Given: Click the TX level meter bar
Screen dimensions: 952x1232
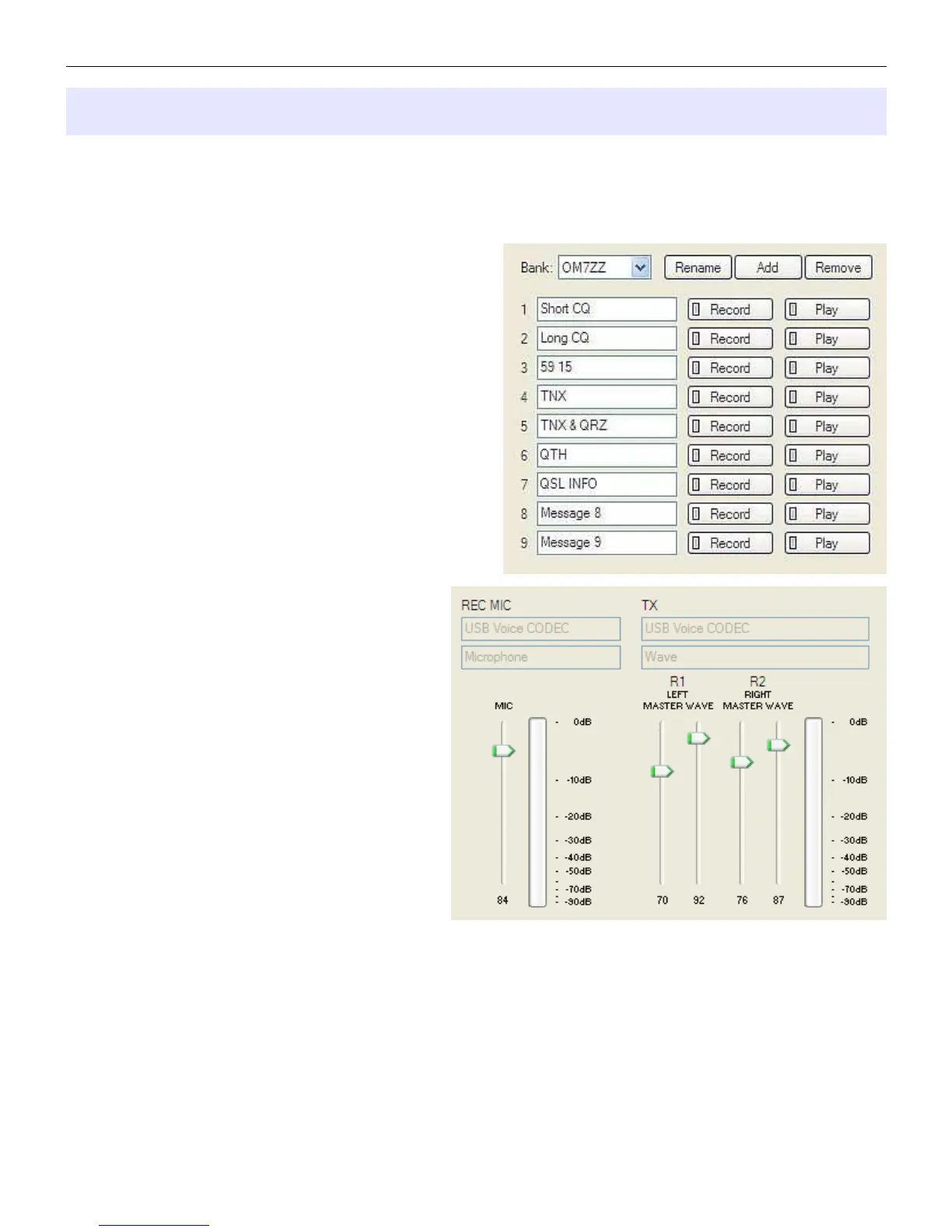Looking at the screenshot, I should click(x=814, y=813).
